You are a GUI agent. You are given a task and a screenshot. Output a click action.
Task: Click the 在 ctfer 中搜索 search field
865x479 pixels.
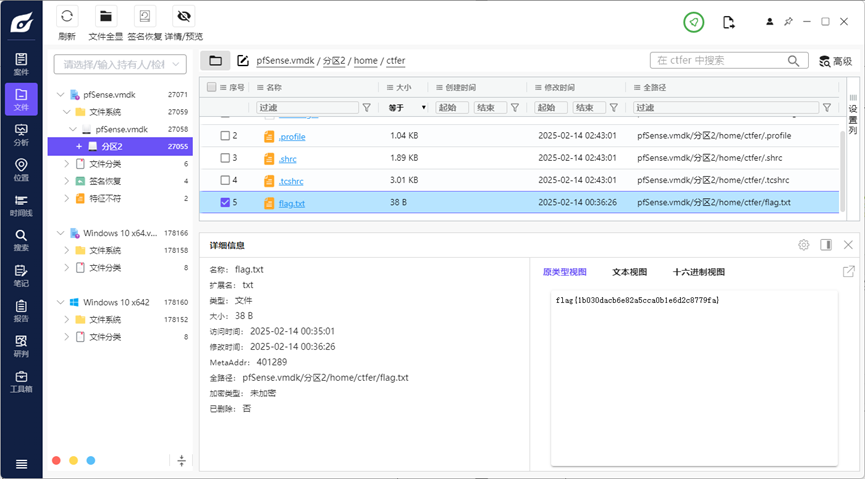[729, 61]
